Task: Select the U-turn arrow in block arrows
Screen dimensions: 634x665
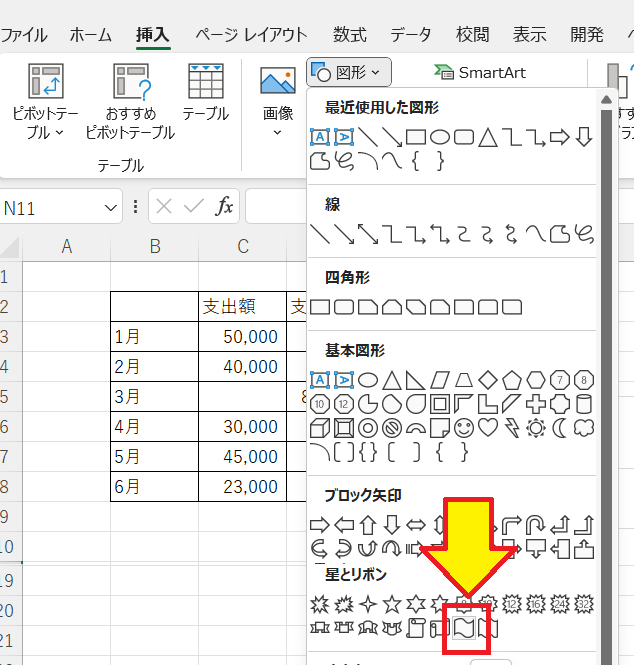Action: 537,524
